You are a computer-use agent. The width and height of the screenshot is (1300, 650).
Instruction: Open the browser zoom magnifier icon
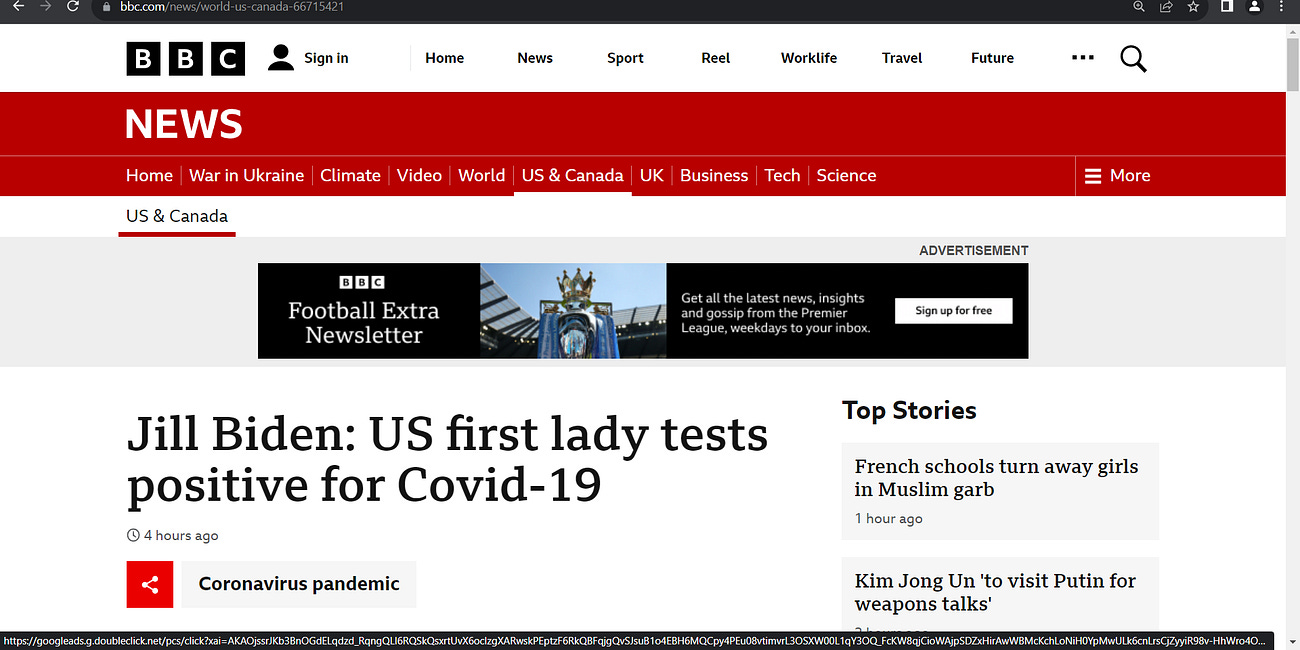[x=1139, y=6]
